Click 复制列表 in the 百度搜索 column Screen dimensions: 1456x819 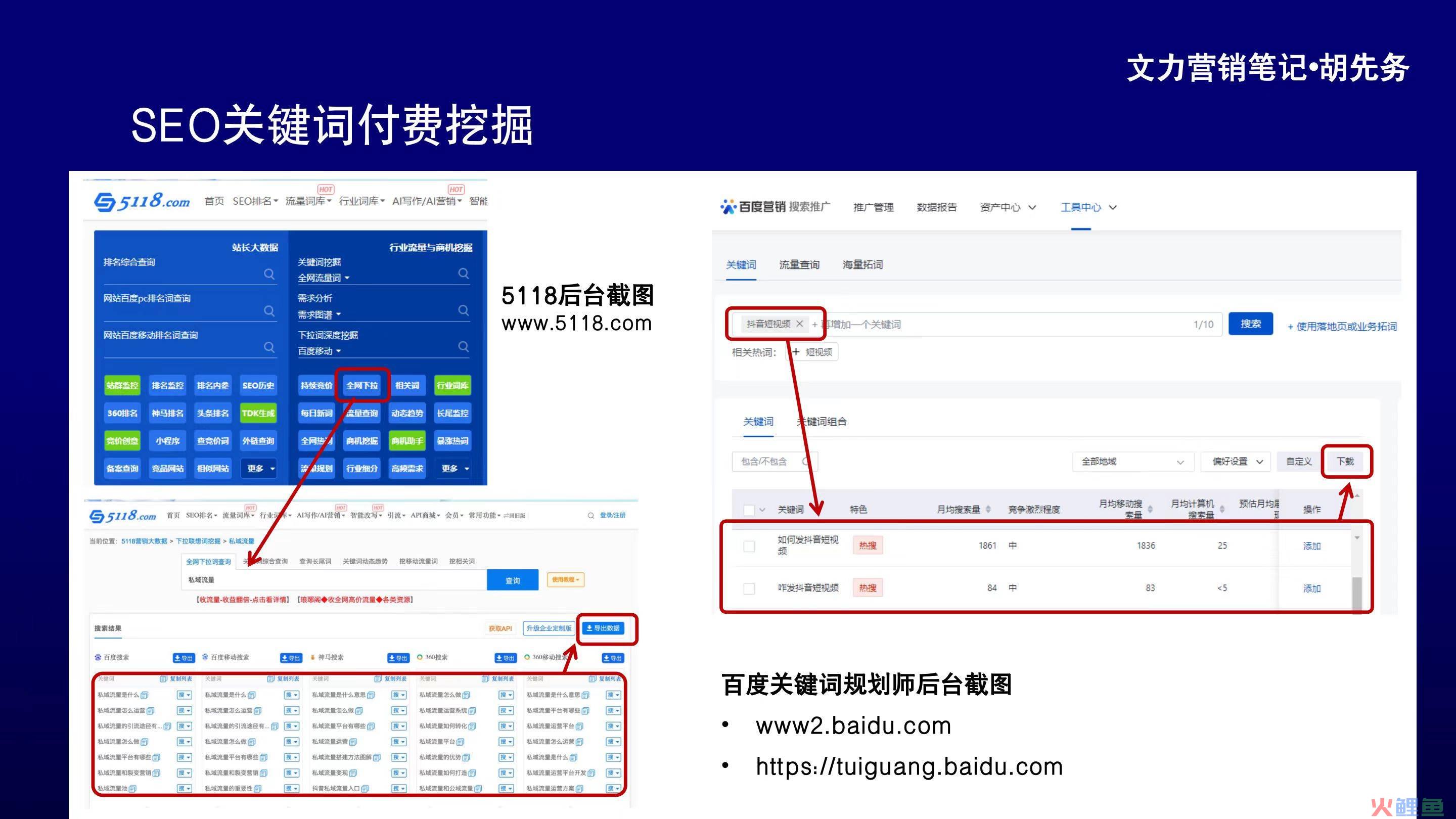[x=177, y=679]
